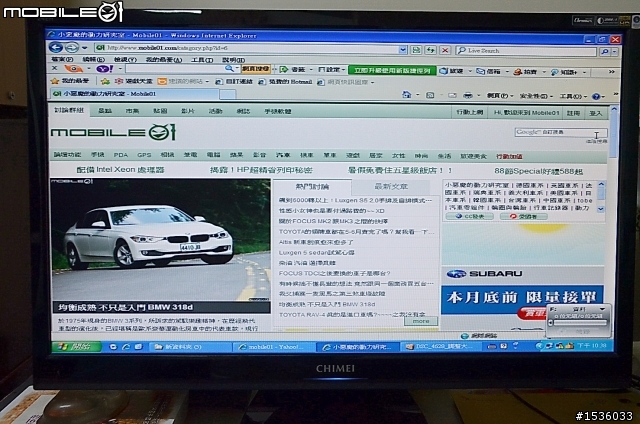Focus the Live Search input box

click(x=527, y=51)
